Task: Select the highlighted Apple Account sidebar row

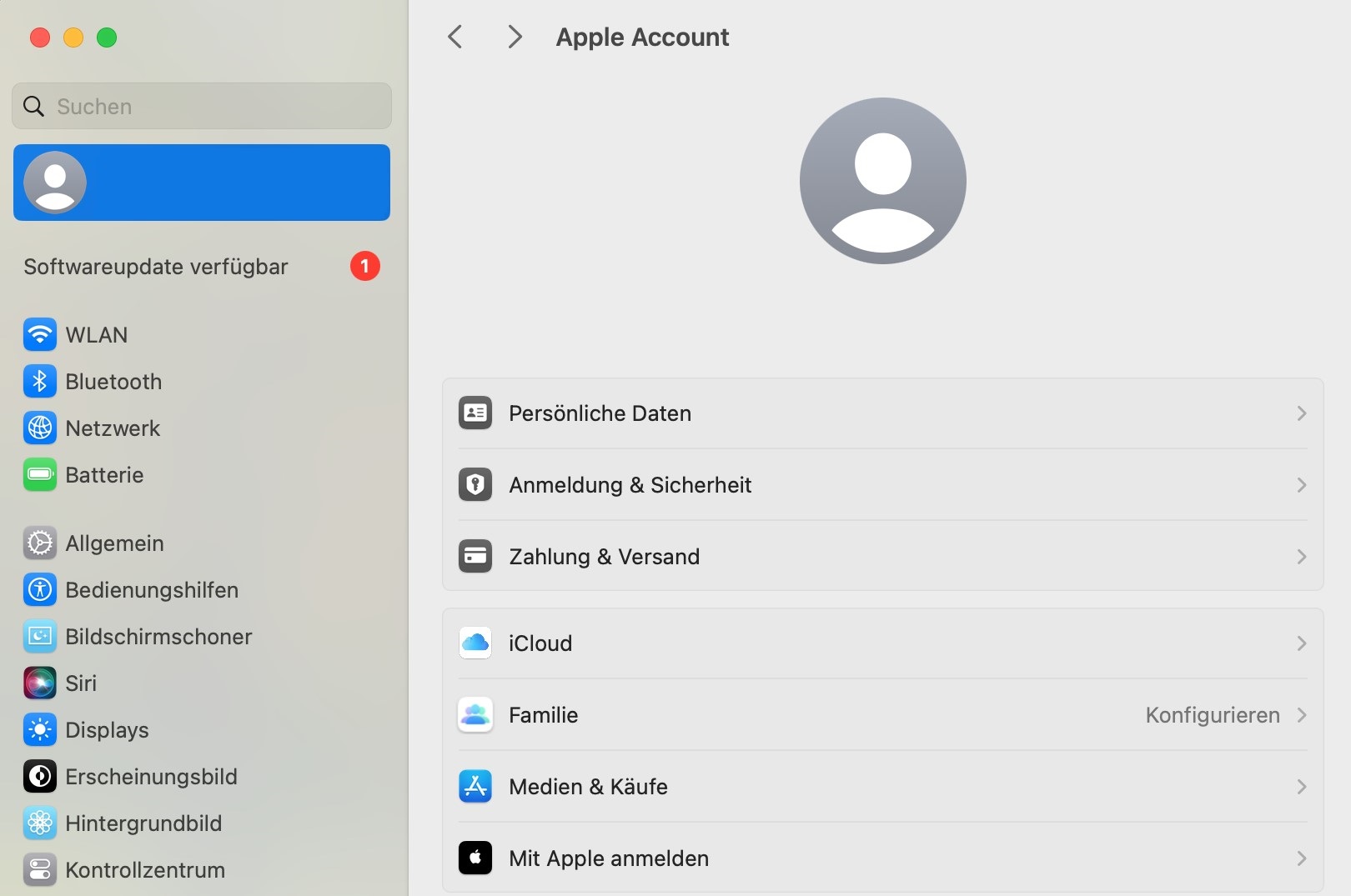Action: coord(202,183)
